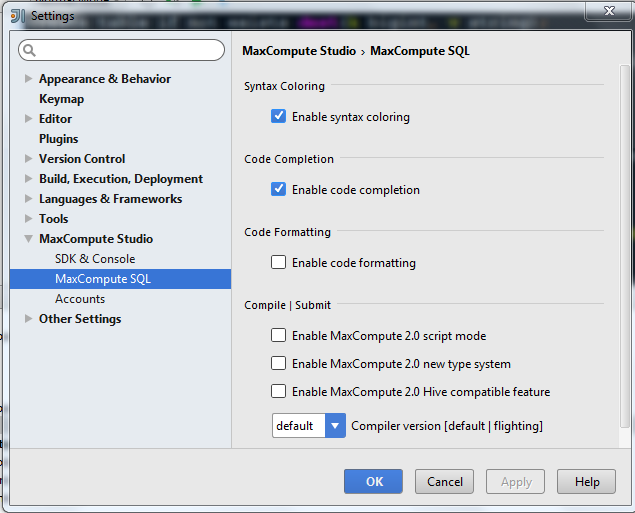Close the Settings dialog window
Image resolution: width=635 pixels, height=513 pixels.
(610, 10)
